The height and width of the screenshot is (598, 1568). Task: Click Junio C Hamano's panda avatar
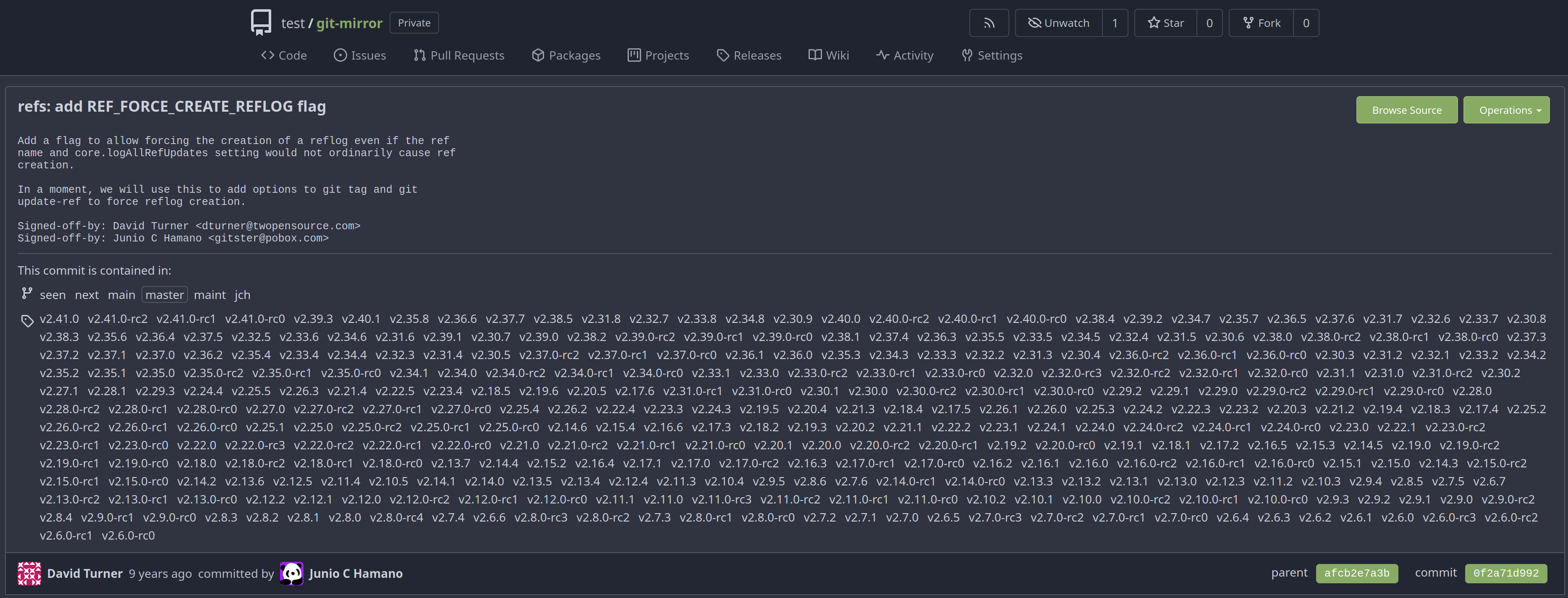pos(292,573)
